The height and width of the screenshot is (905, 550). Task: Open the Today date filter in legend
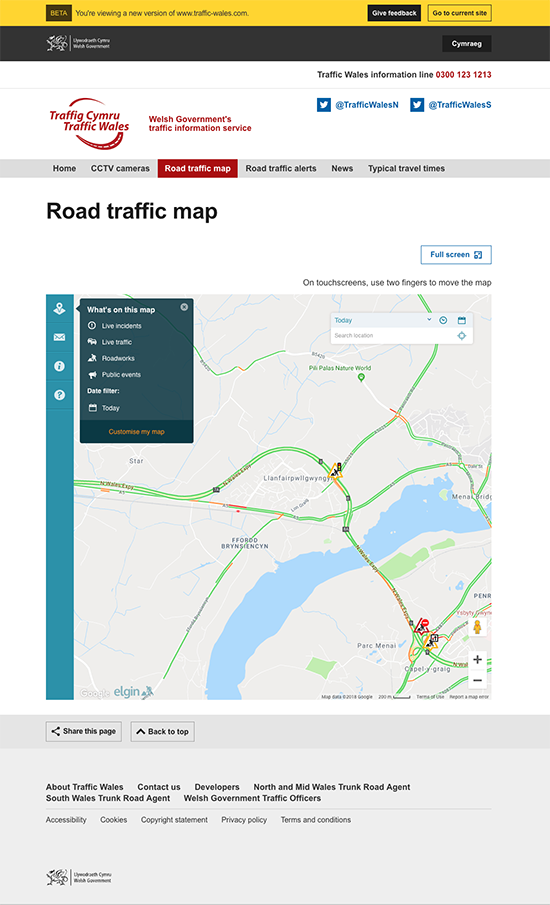[104, 408]
